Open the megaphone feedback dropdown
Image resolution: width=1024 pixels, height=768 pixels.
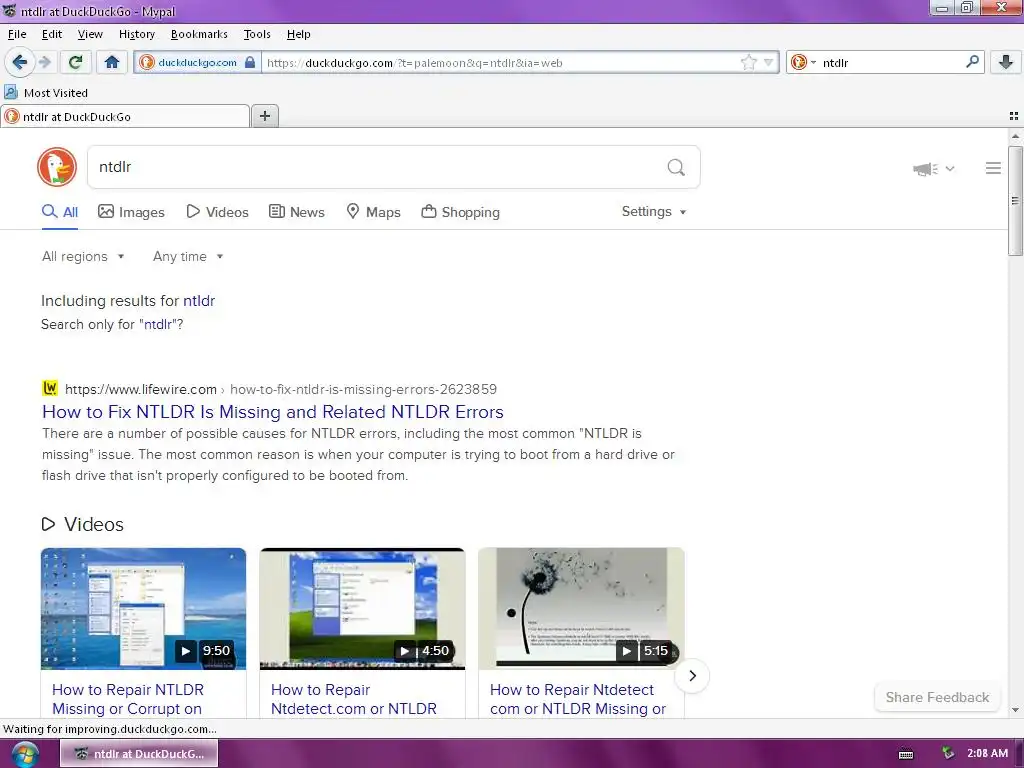click(x=933, y=168)
